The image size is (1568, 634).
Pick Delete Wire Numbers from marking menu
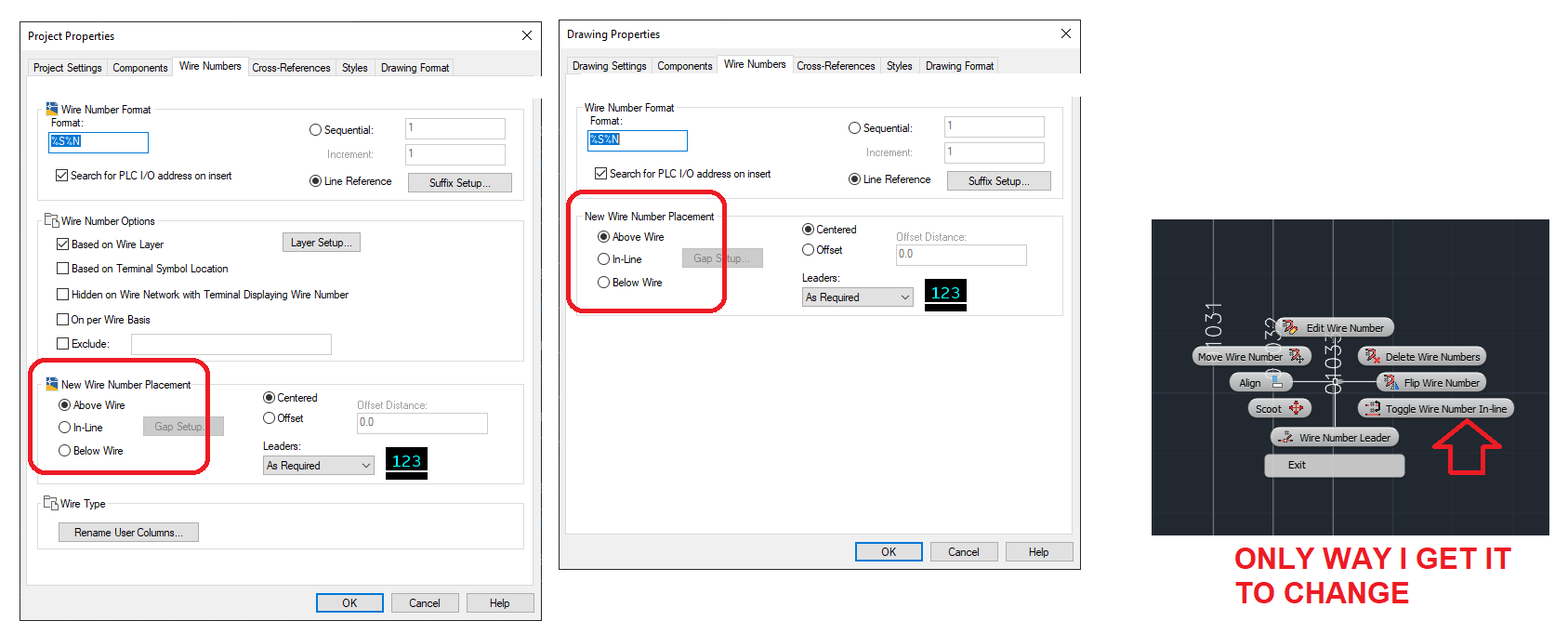click(x=1422, y=356)
